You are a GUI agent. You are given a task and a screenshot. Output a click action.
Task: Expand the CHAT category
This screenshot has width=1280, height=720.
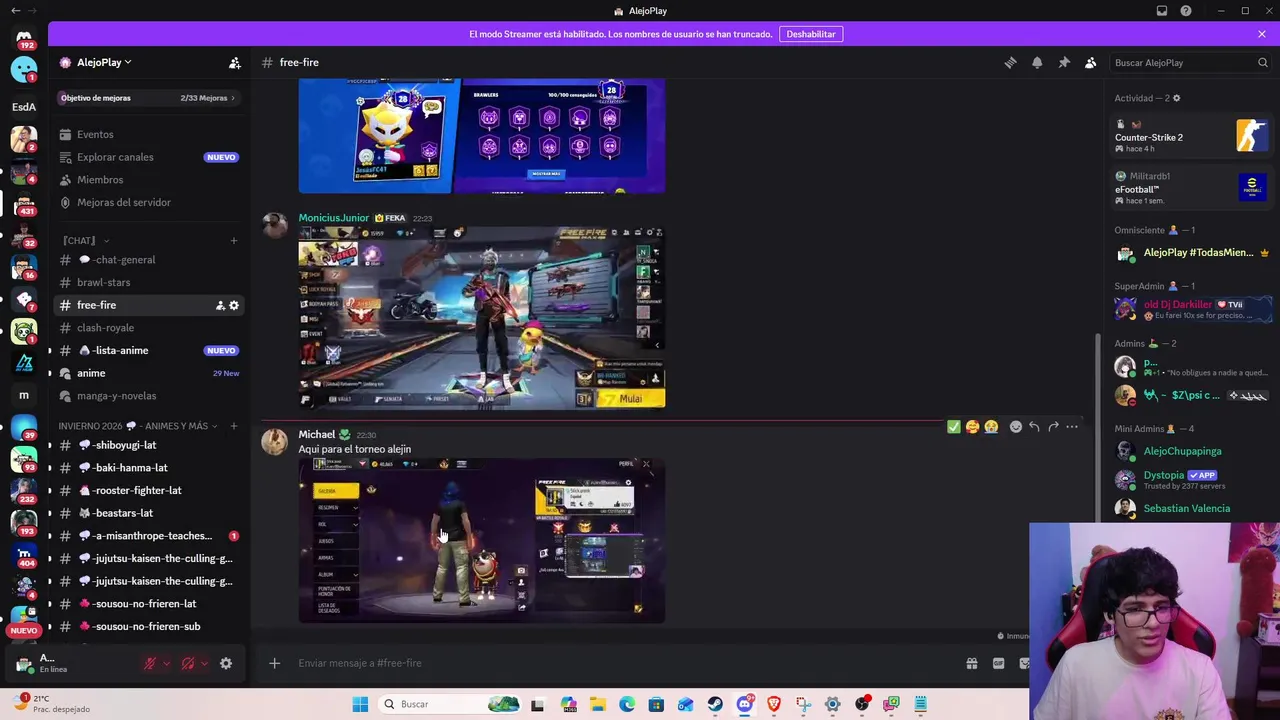pyautogui.click(x=85, y=240)
